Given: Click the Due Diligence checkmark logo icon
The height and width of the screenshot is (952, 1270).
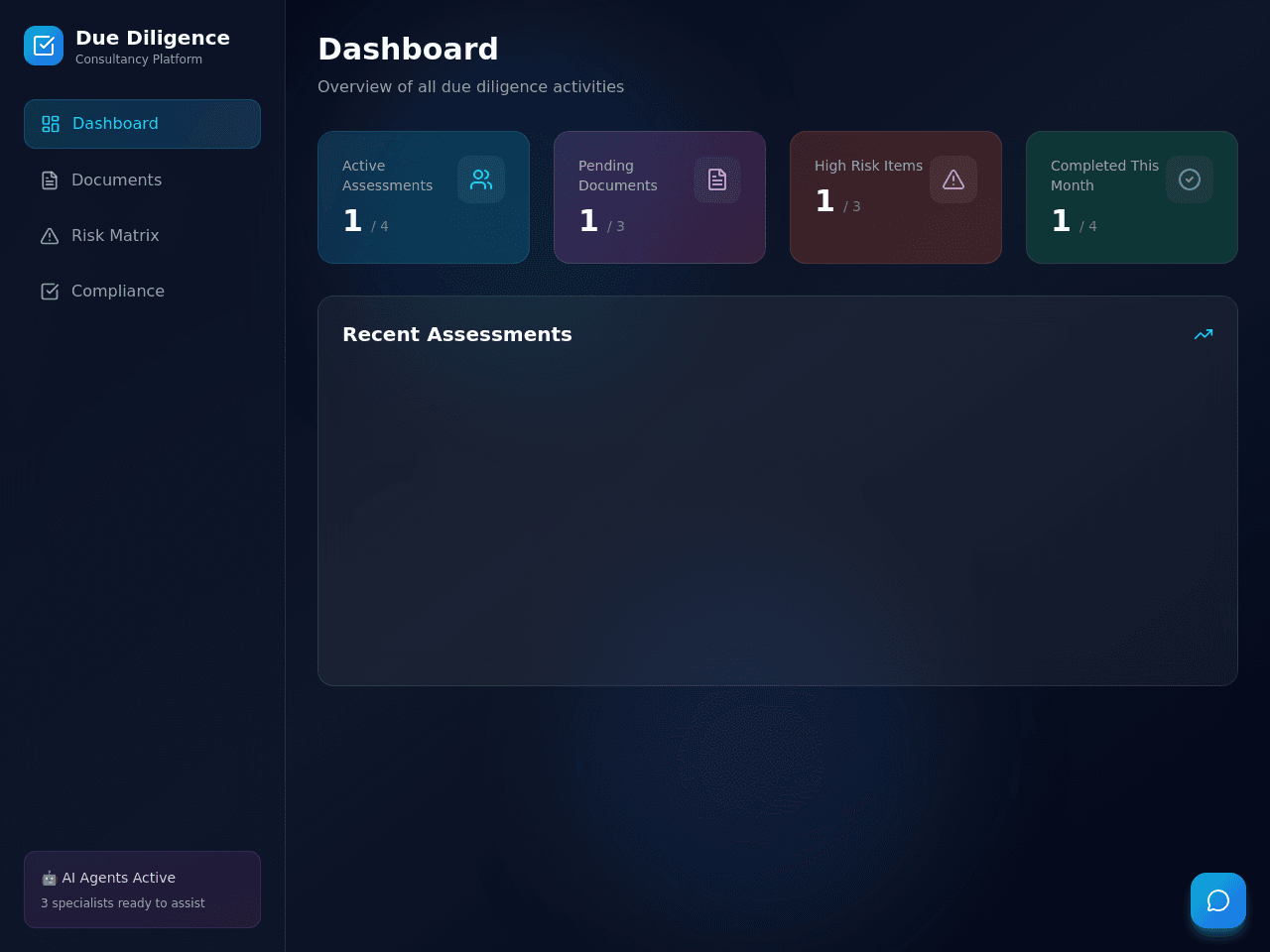Looking at the screenshot, I should 44,46.
